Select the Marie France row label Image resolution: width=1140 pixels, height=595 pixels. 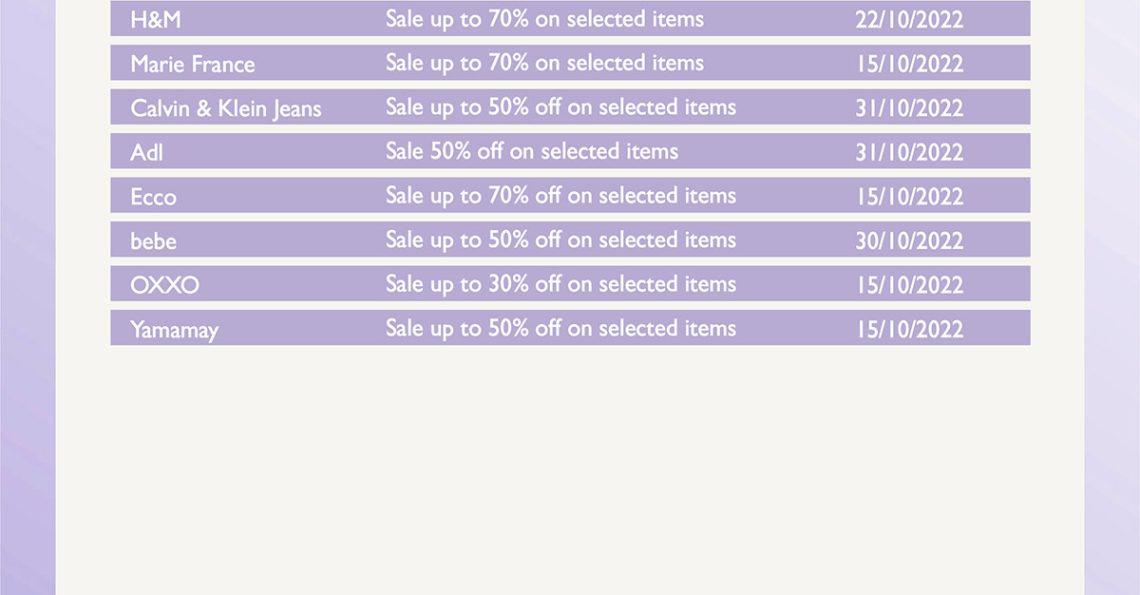[x=193, y=64]
